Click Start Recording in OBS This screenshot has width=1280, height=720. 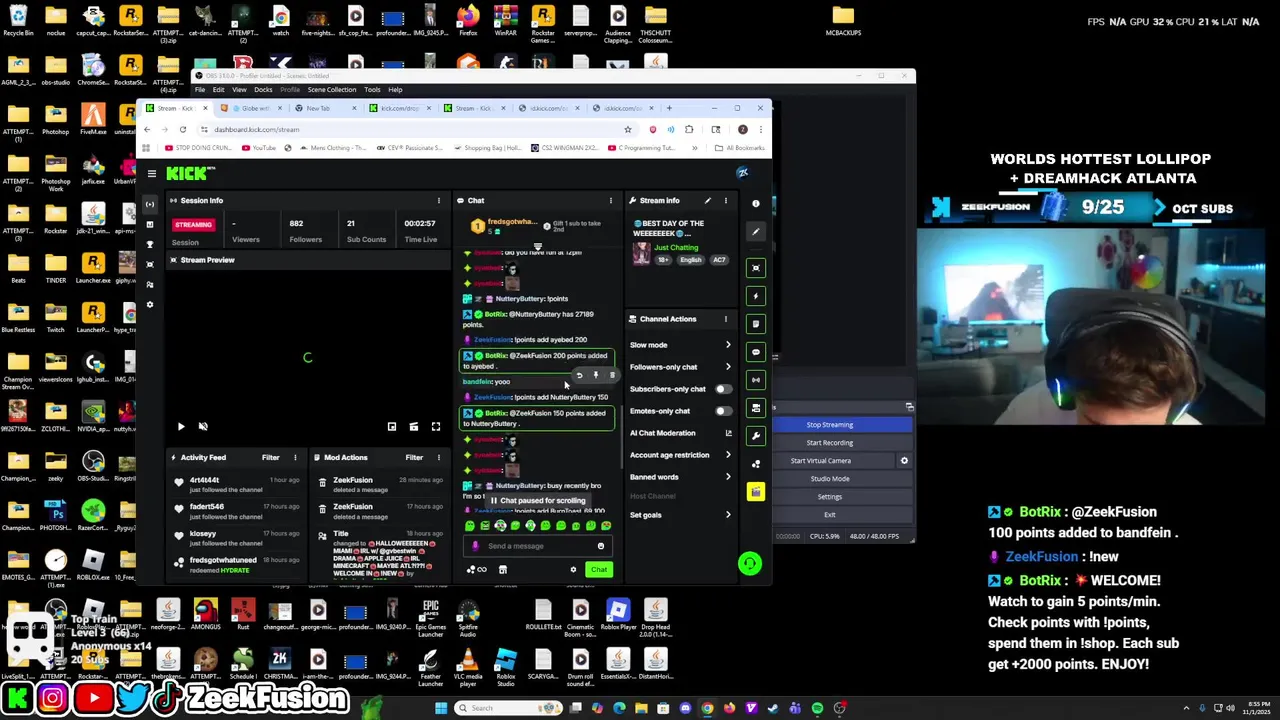click(x=830, y=443)
